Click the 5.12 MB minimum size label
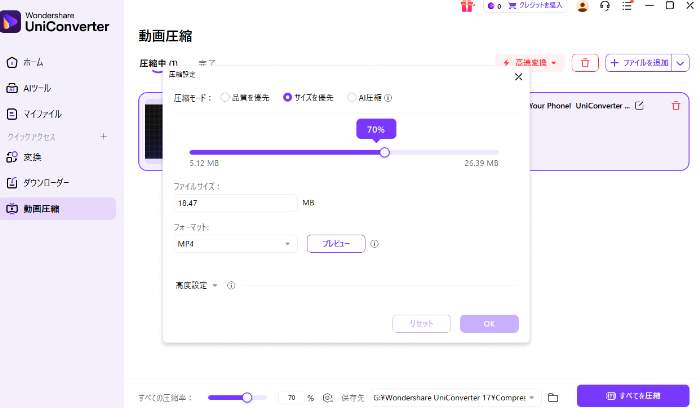The height and width of the screenshot is (408, 699). 204,163
